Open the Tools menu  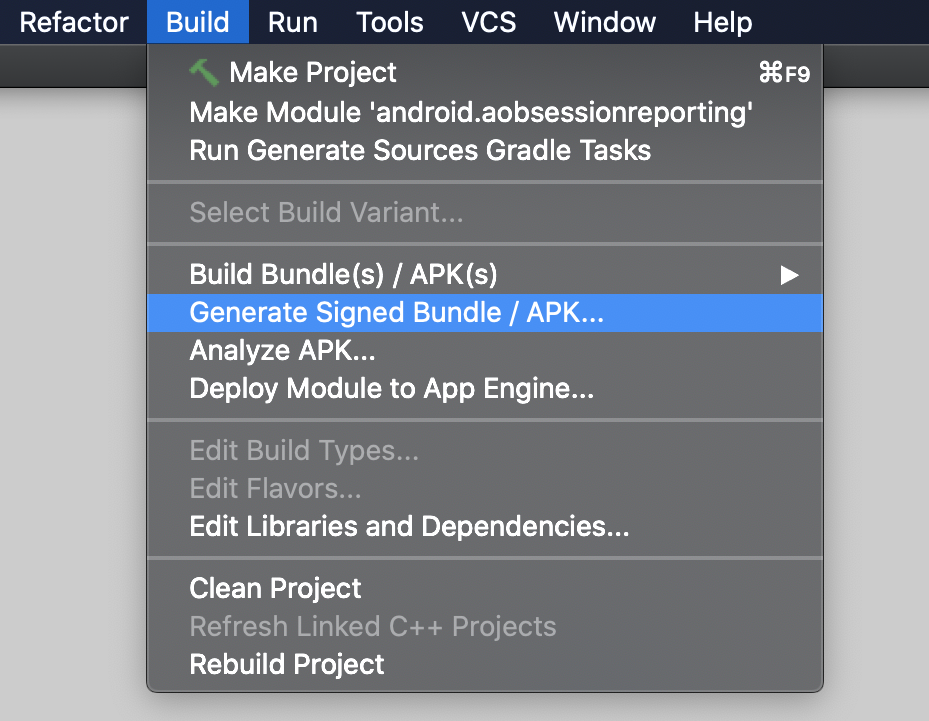pos(390,23)
